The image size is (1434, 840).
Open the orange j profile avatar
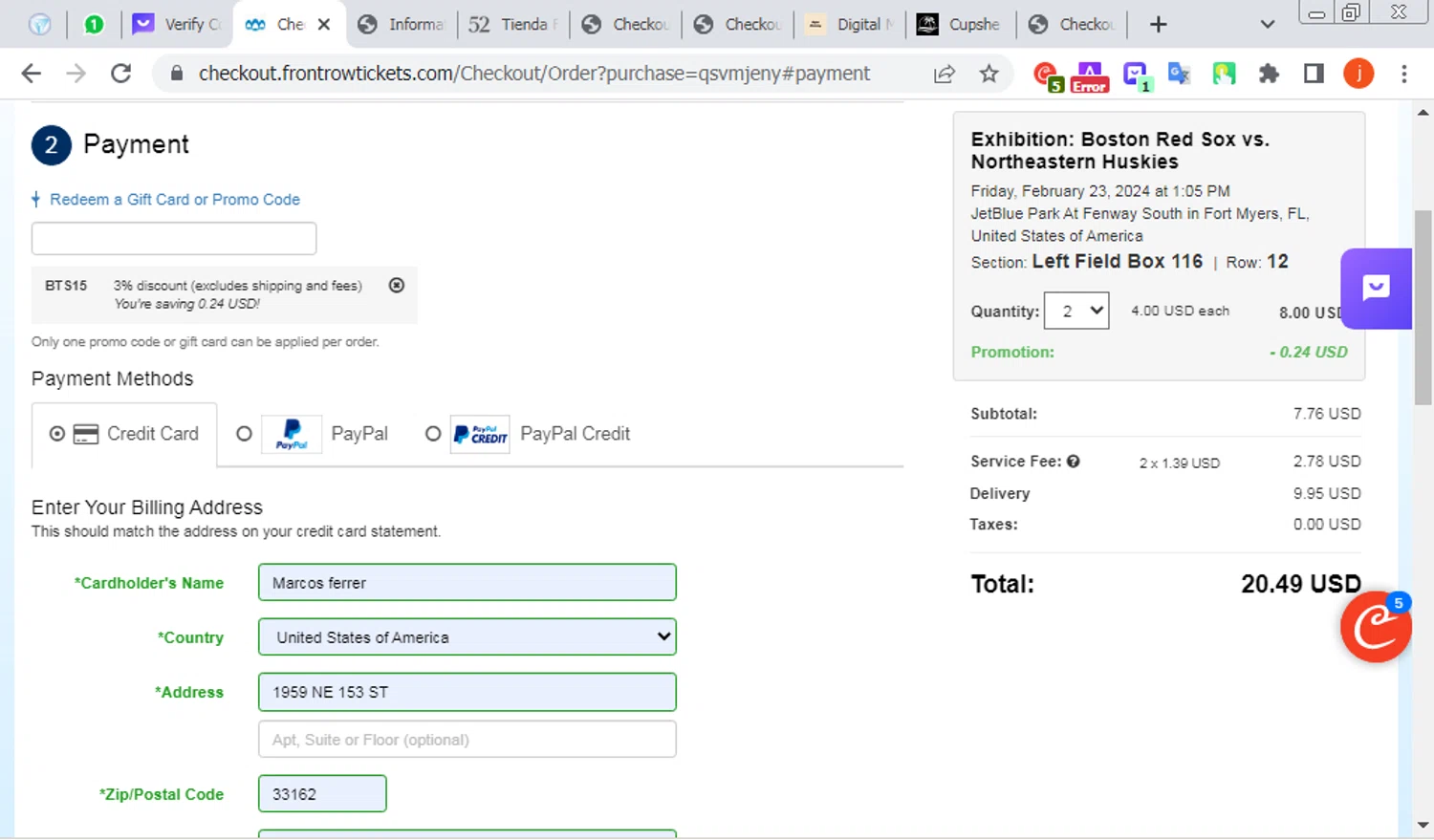(x=1358, y=74)
